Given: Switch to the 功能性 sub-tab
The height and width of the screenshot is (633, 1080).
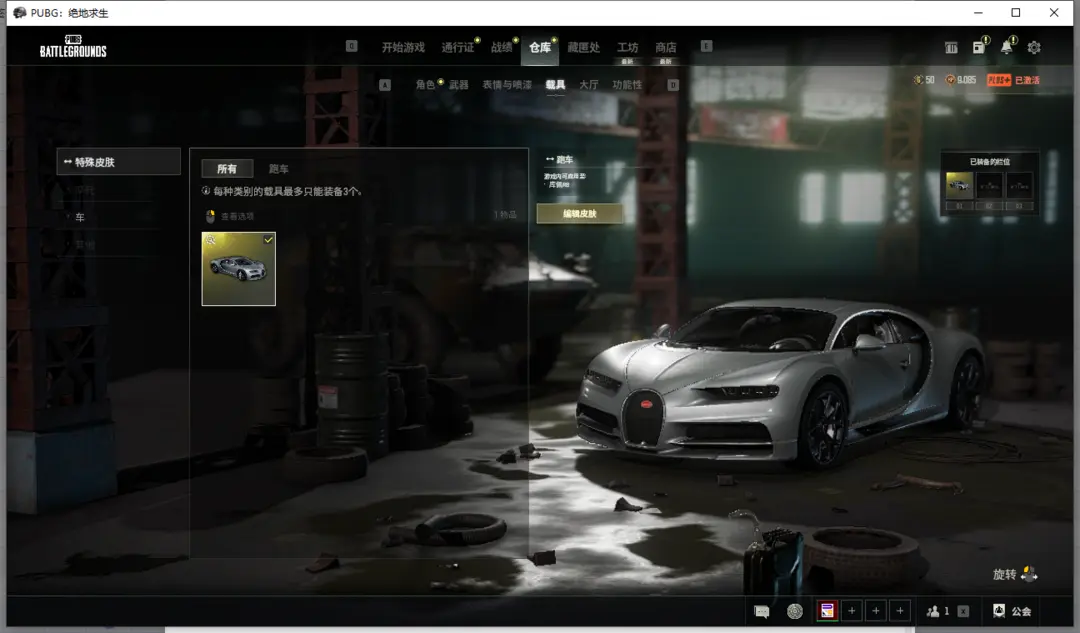Looking at the screenshot, I should pos(627,85).
